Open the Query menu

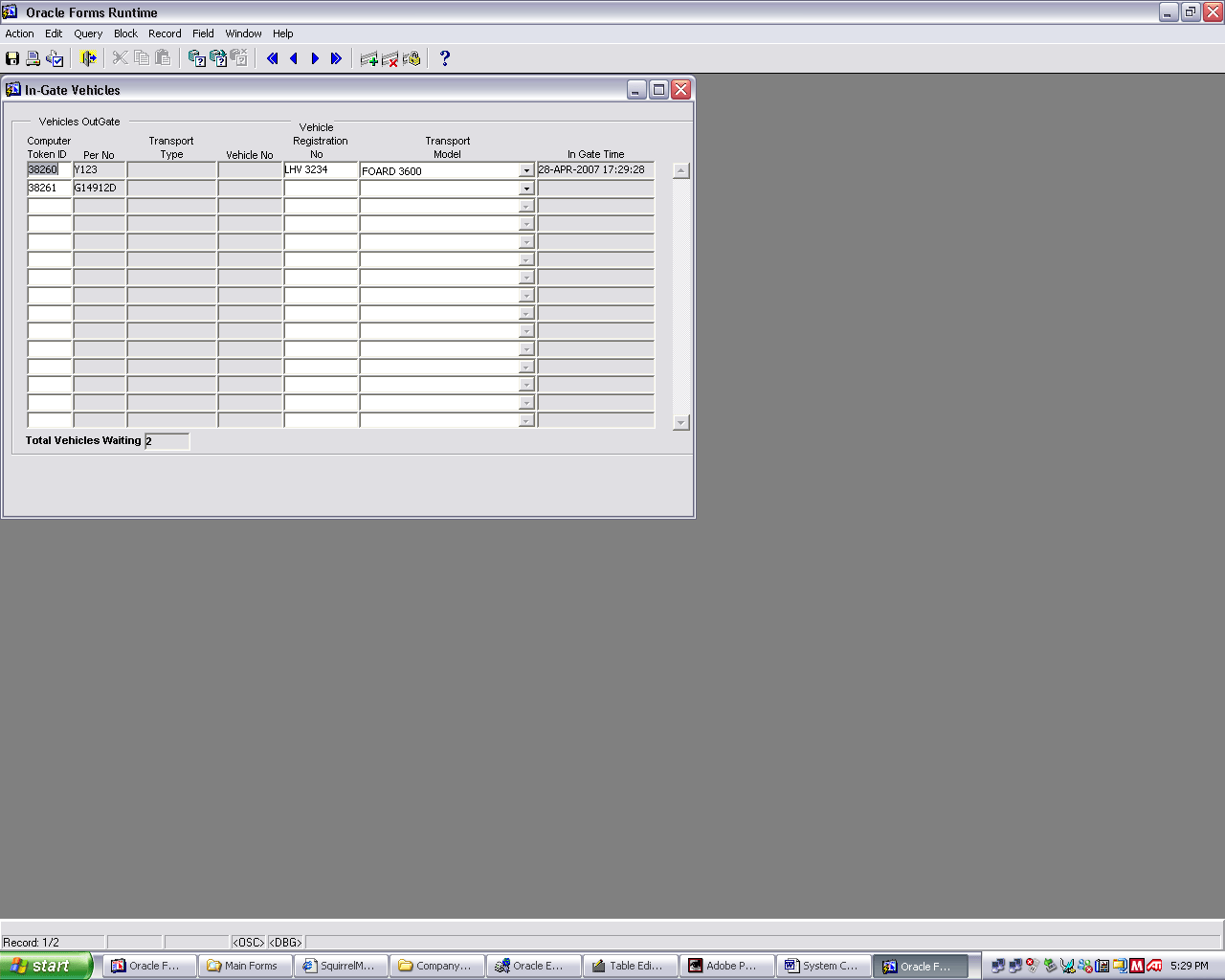click(x=88, y=33)
